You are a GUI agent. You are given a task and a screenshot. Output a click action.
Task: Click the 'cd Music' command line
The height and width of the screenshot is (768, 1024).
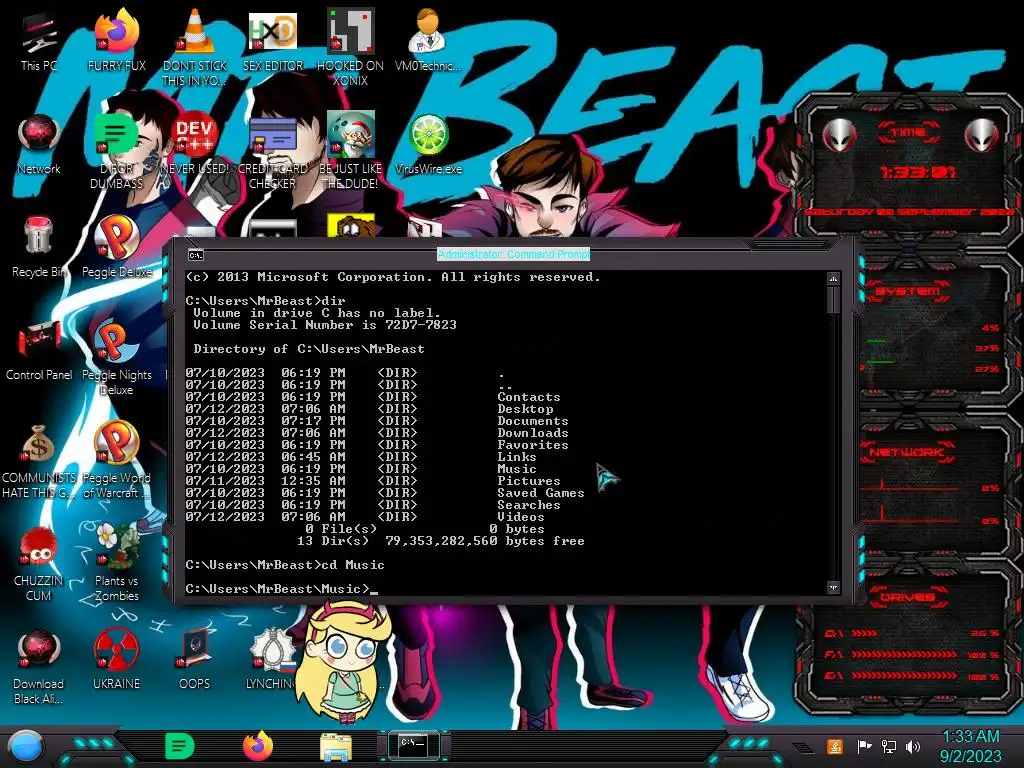pos(285,565)
